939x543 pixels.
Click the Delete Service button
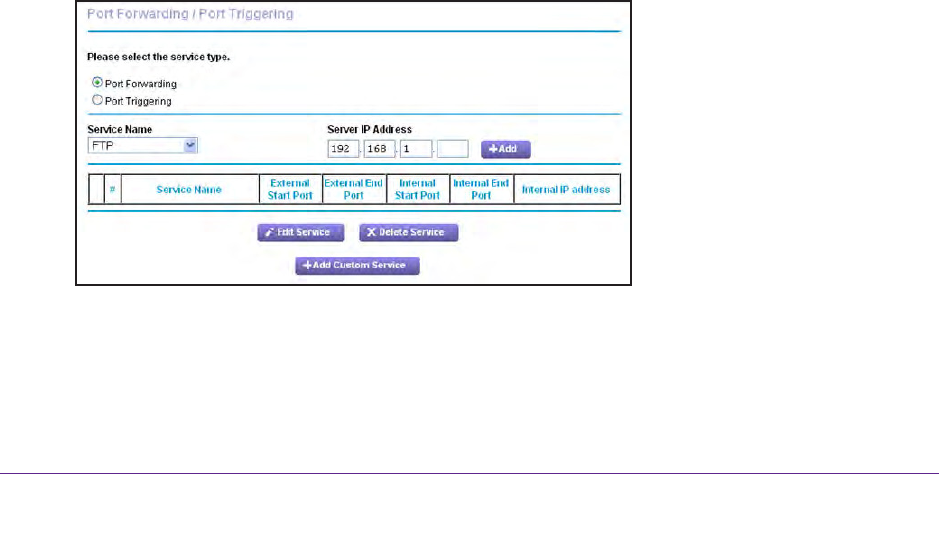(408, 232)
